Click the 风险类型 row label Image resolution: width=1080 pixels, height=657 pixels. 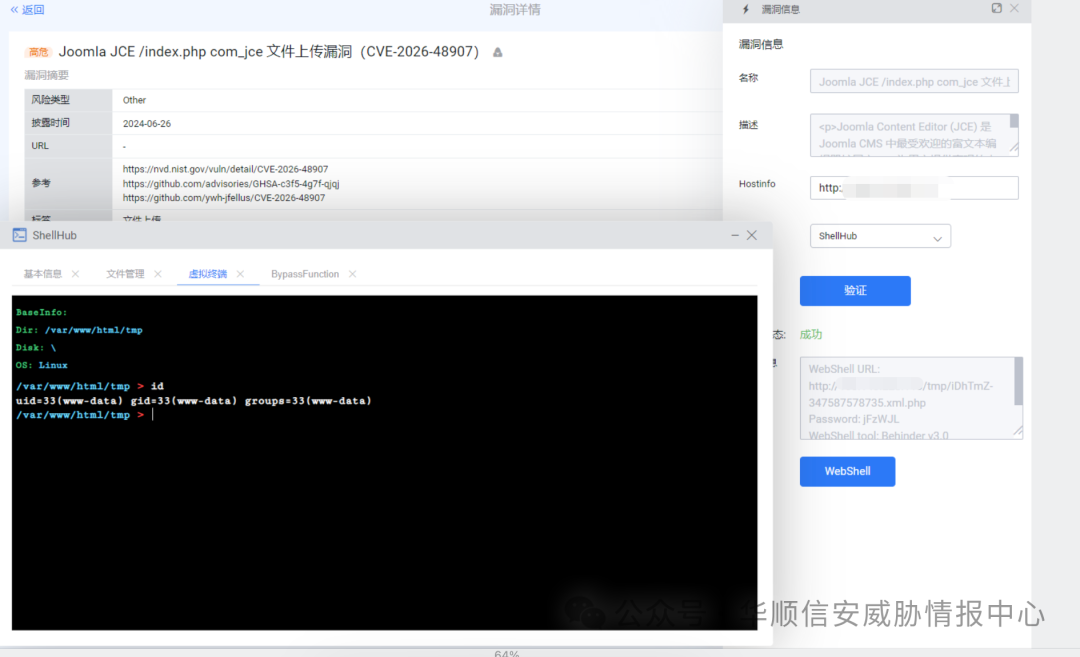(x=50, y=100)
